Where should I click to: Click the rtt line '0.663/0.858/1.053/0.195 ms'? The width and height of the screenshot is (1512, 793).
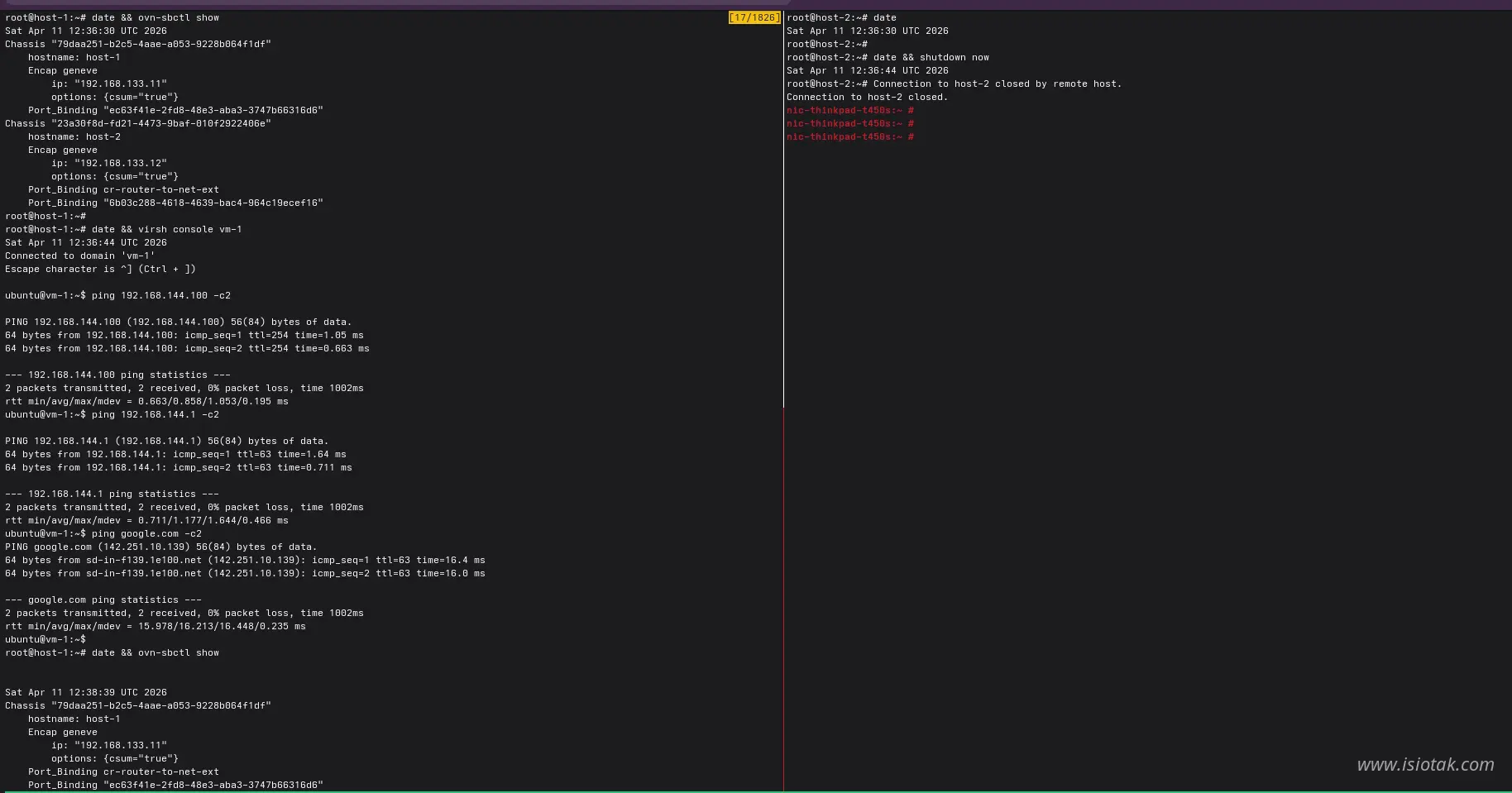146,401
